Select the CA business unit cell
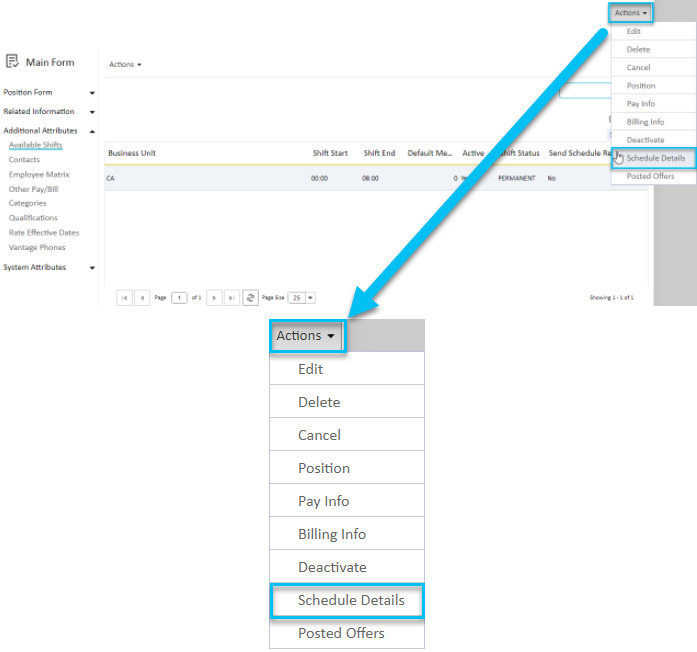Screen dimensions: 697x652 click(x=111, y=178)
